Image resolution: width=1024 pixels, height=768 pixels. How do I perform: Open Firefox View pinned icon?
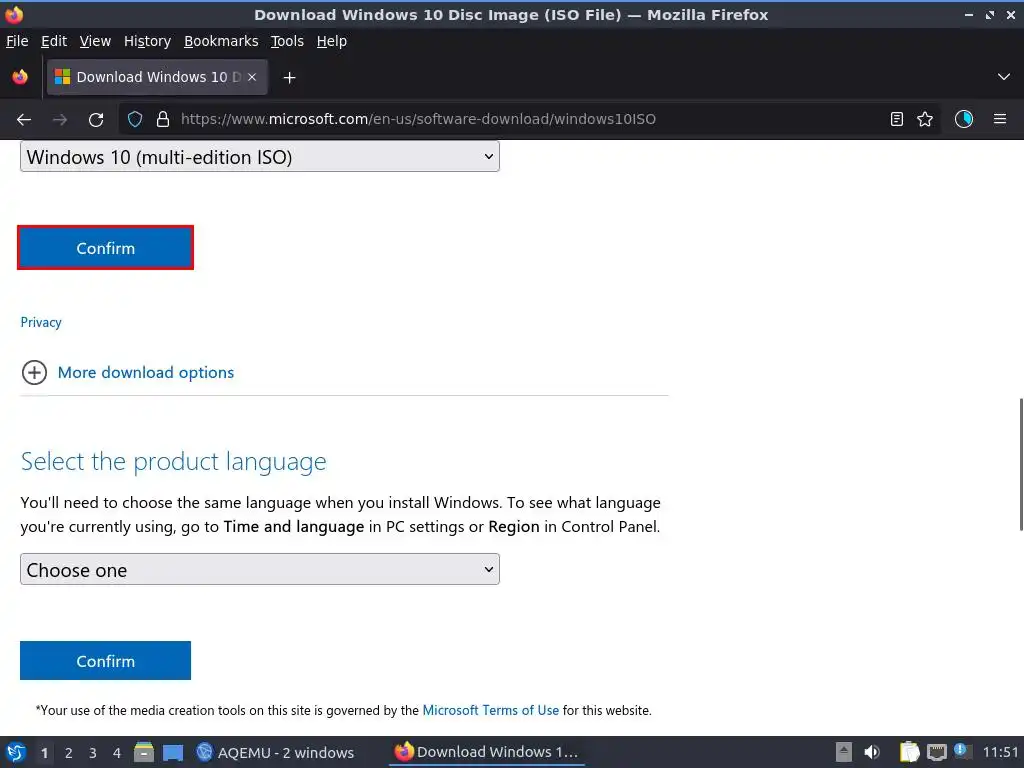click(x=20, y=77)
